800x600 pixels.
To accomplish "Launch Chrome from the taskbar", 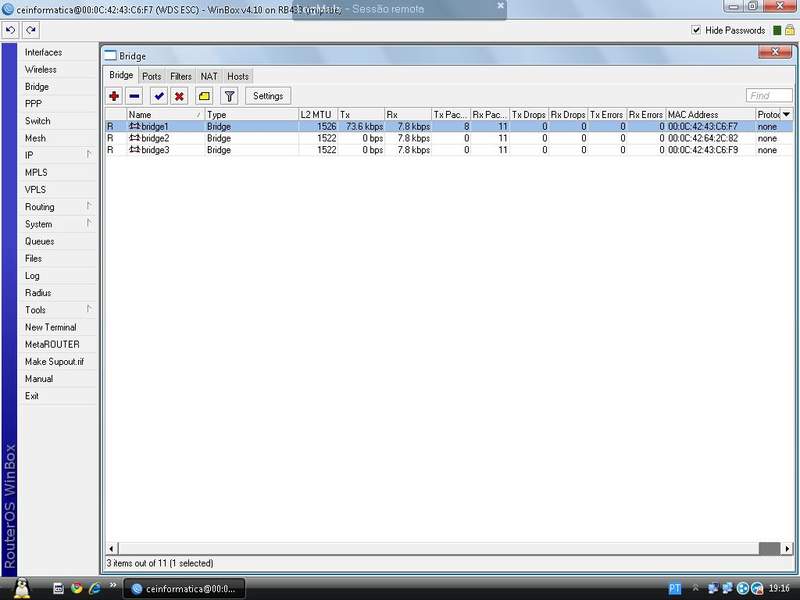I will coord(77,588).
